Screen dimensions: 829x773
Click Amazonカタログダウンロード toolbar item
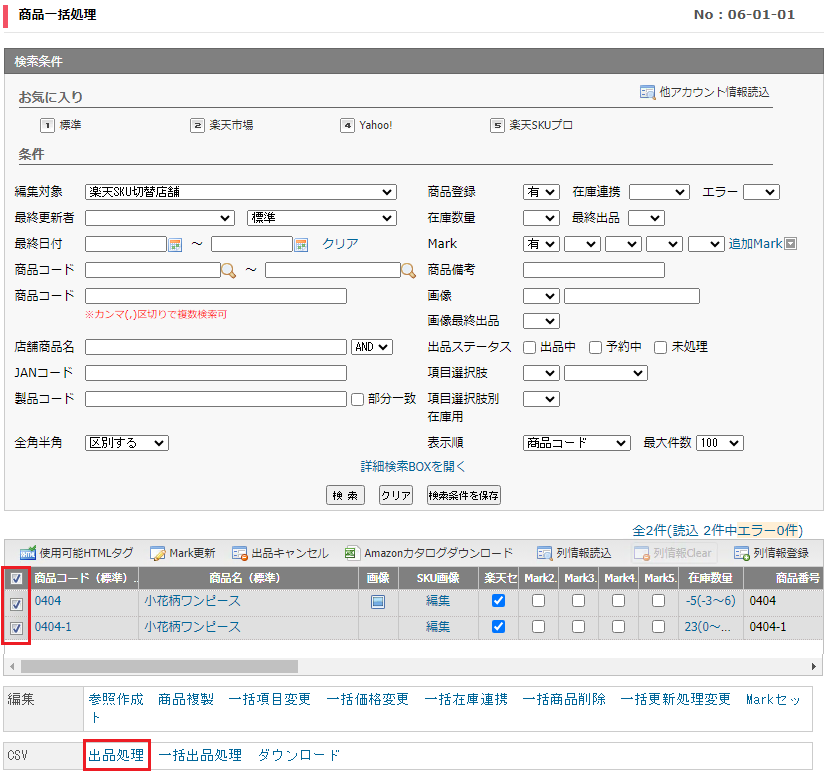coord(429,553)
